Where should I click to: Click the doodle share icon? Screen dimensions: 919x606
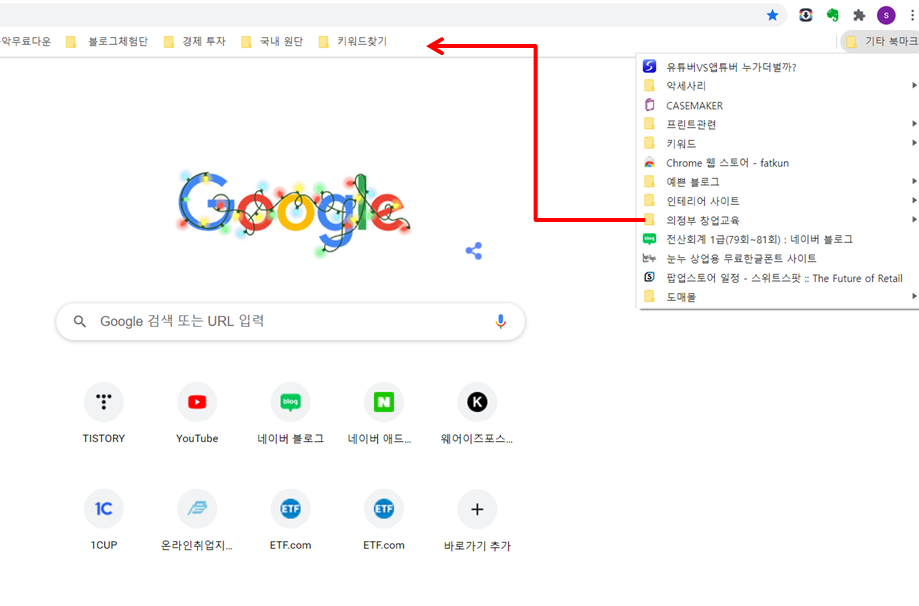(x=474, y=251)
